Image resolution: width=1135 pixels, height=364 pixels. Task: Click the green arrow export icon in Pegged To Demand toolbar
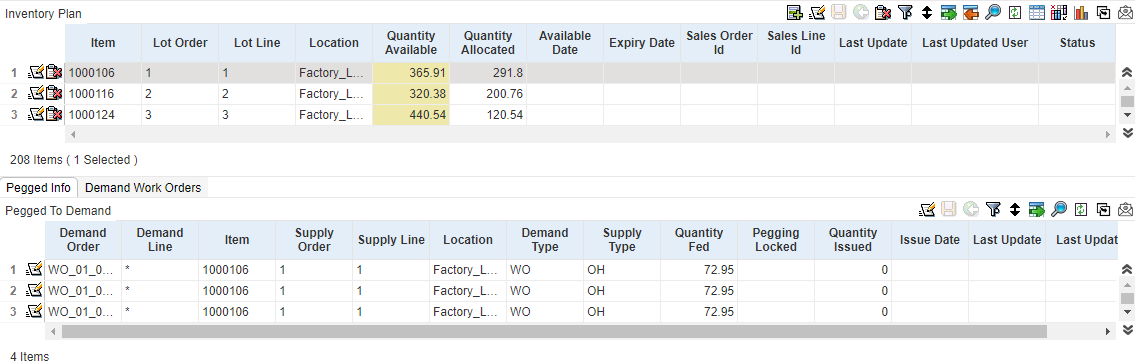1037,210
